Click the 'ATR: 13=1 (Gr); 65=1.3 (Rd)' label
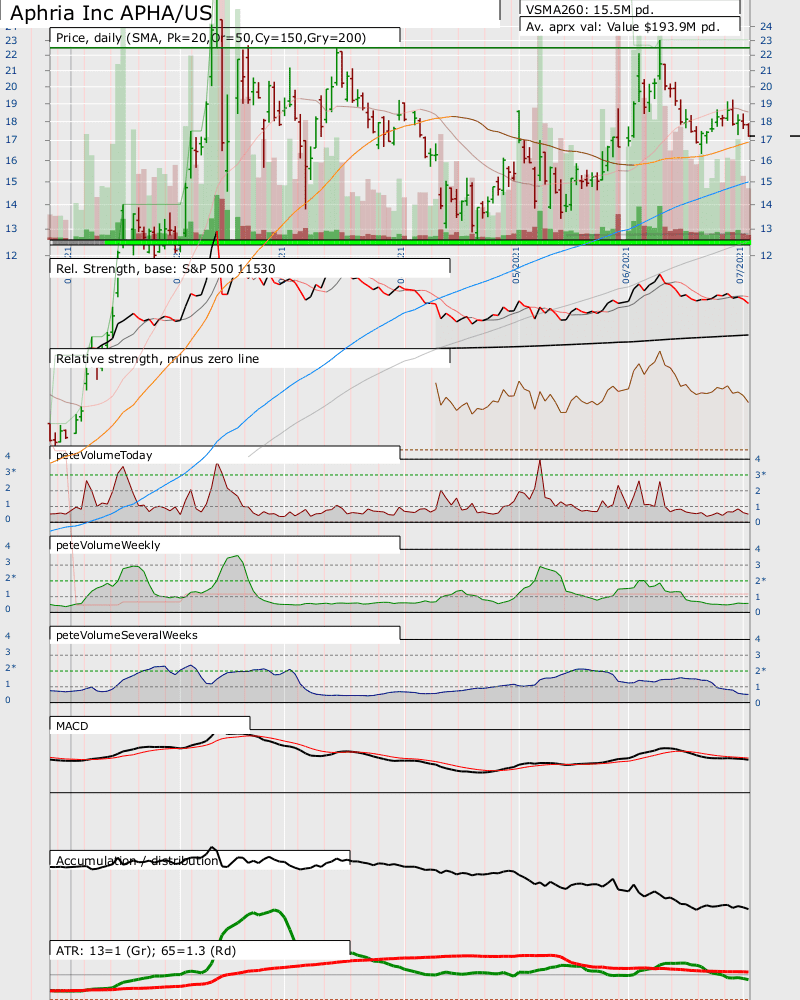The width and height of the screenshot is (800, 1000). 146,950
